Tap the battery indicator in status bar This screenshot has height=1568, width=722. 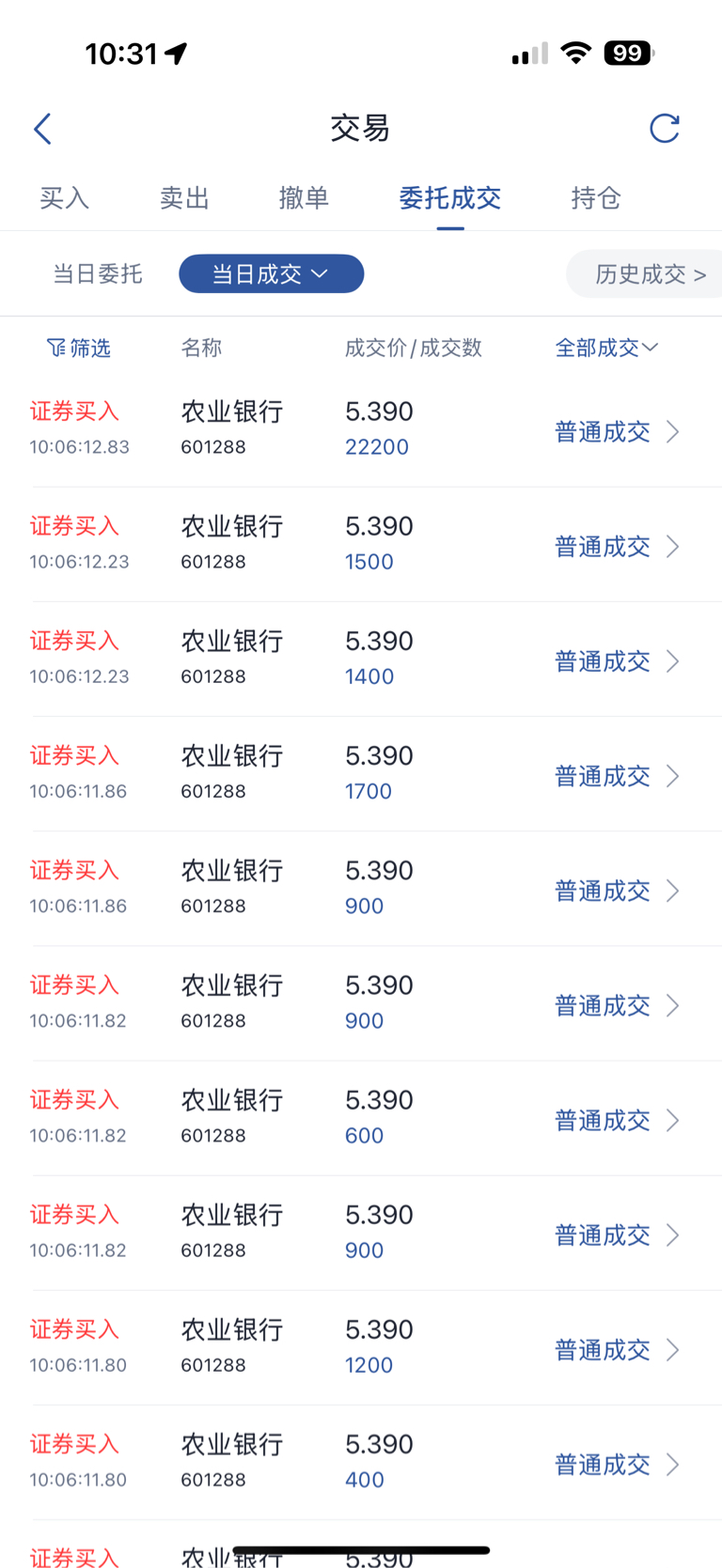pos(628,53)
